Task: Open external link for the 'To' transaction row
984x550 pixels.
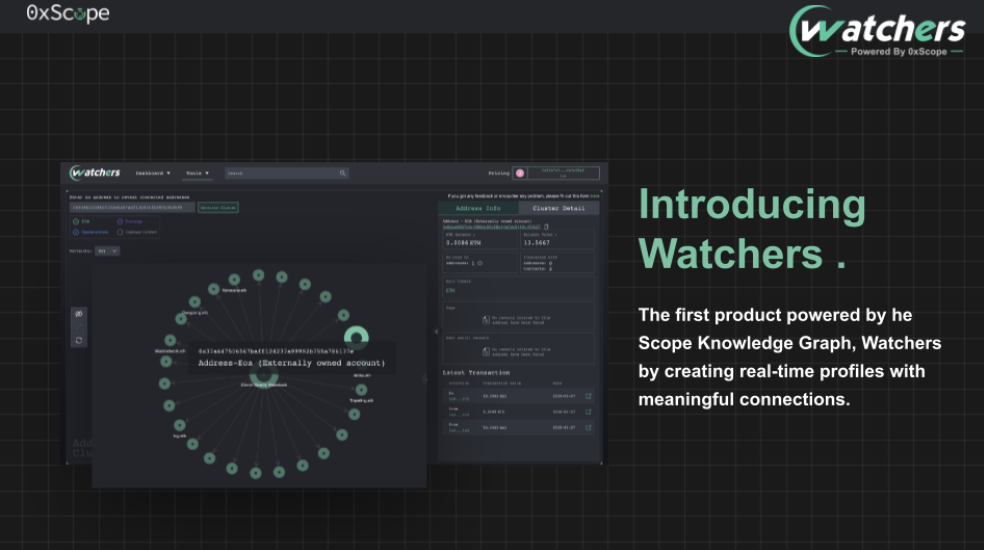Action: click(588, 396)
